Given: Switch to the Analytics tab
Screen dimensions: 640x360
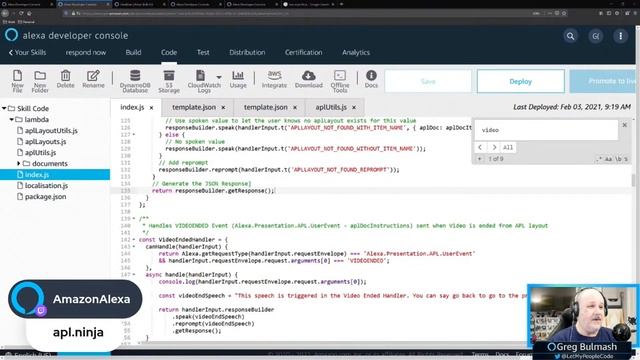Looking at the screenshot, I should [x=356, y=52].
